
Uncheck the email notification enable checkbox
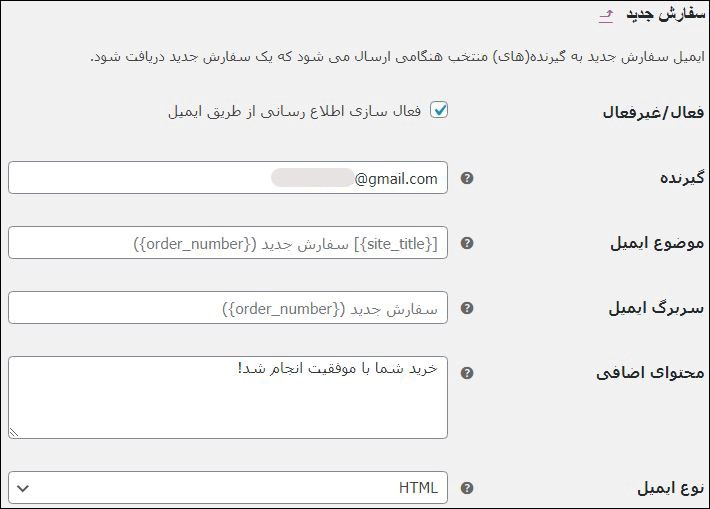click(439, 110)
